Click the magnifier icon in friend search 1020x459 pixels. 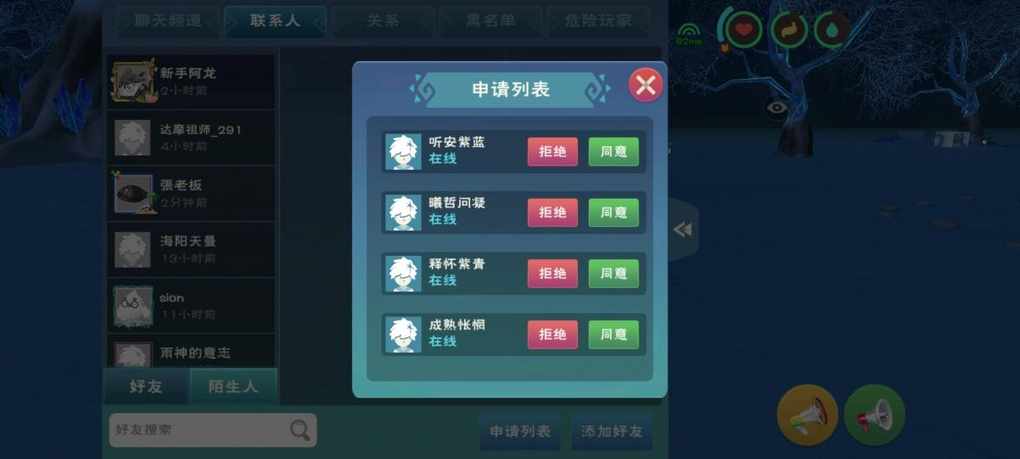tap(300, 430)
